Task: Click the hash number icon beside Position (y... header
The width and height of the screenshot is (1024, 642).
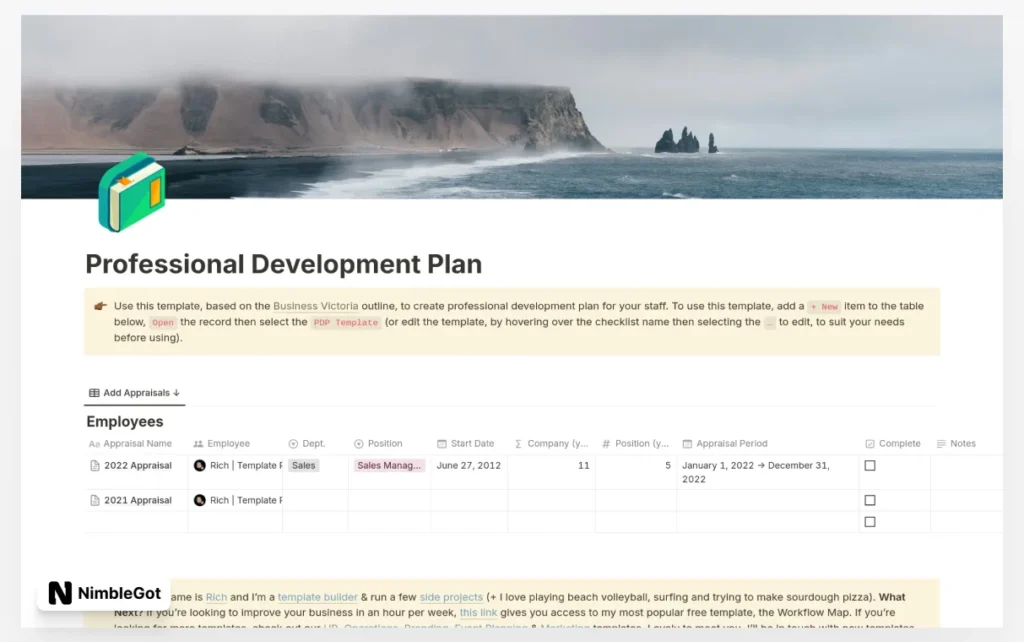Action: pos(606,443)
